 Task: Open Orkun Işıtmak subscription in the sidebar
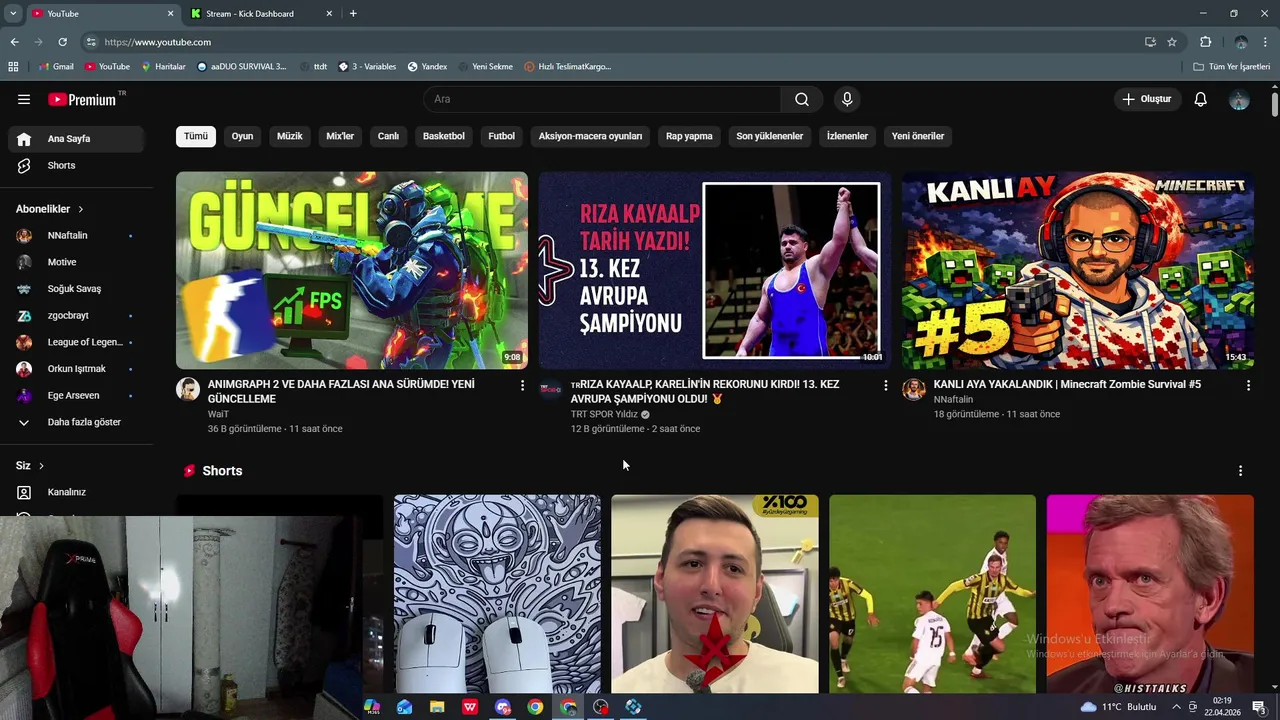tap(76, 369)
